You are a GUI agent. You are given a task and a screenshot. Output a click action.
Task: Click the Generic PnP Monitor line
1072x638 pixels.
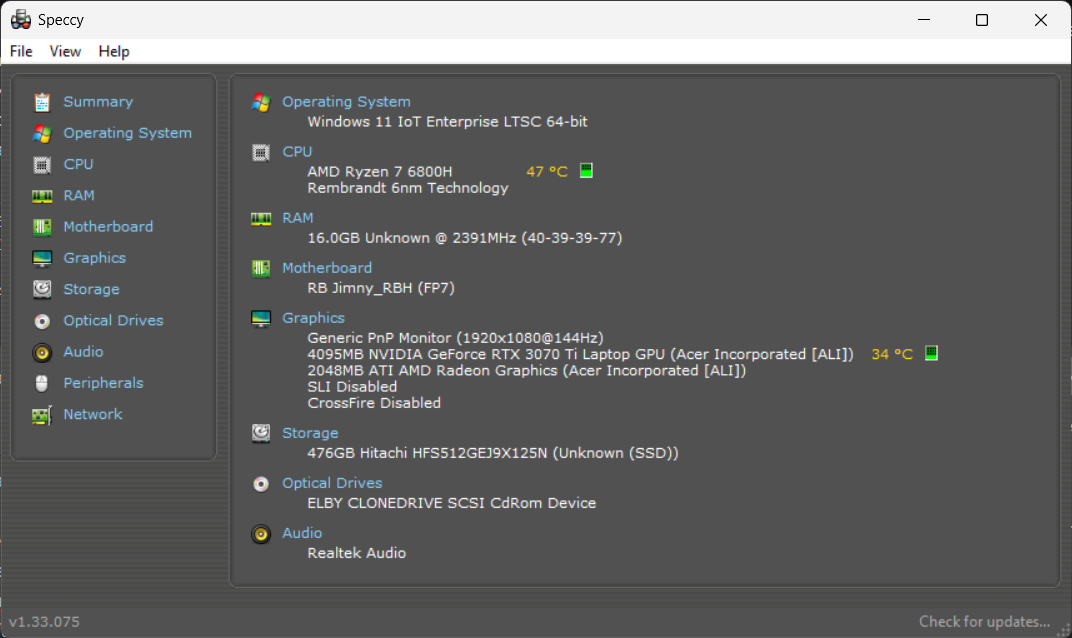pyautogui.click(x=455, y=338)
